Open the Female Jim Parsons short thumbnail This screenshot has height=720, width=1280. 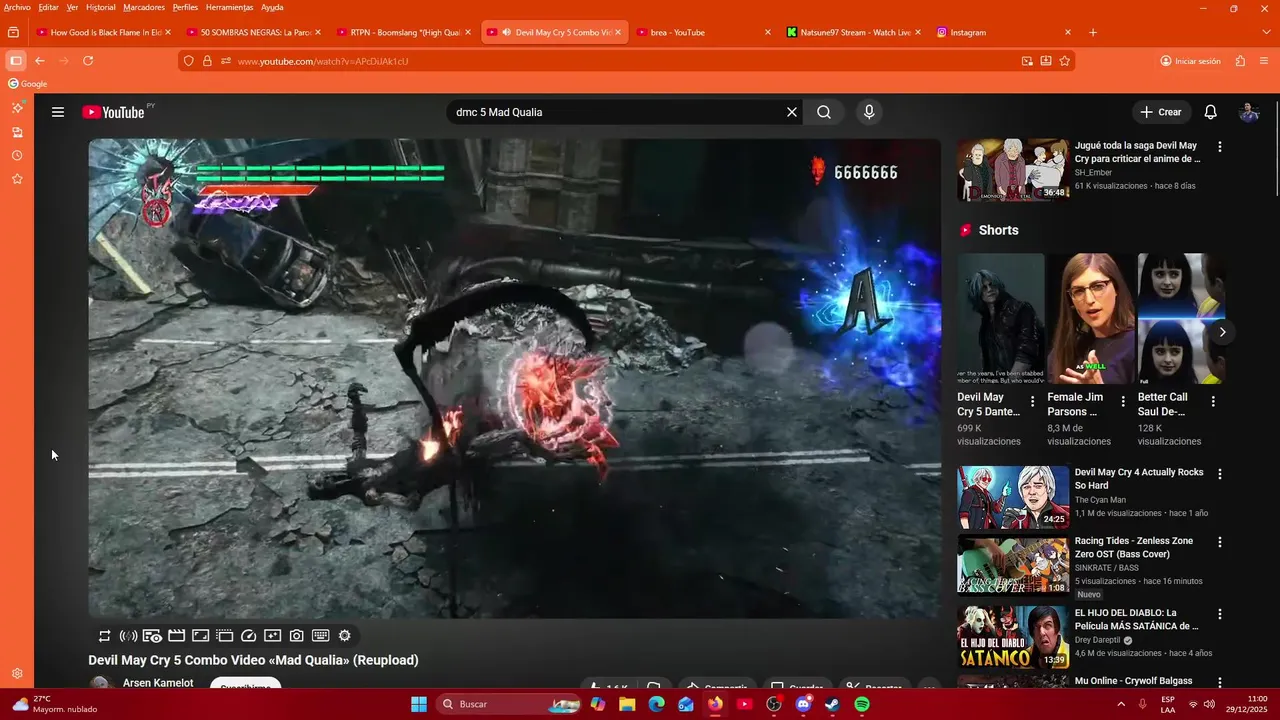[1091, 318]
